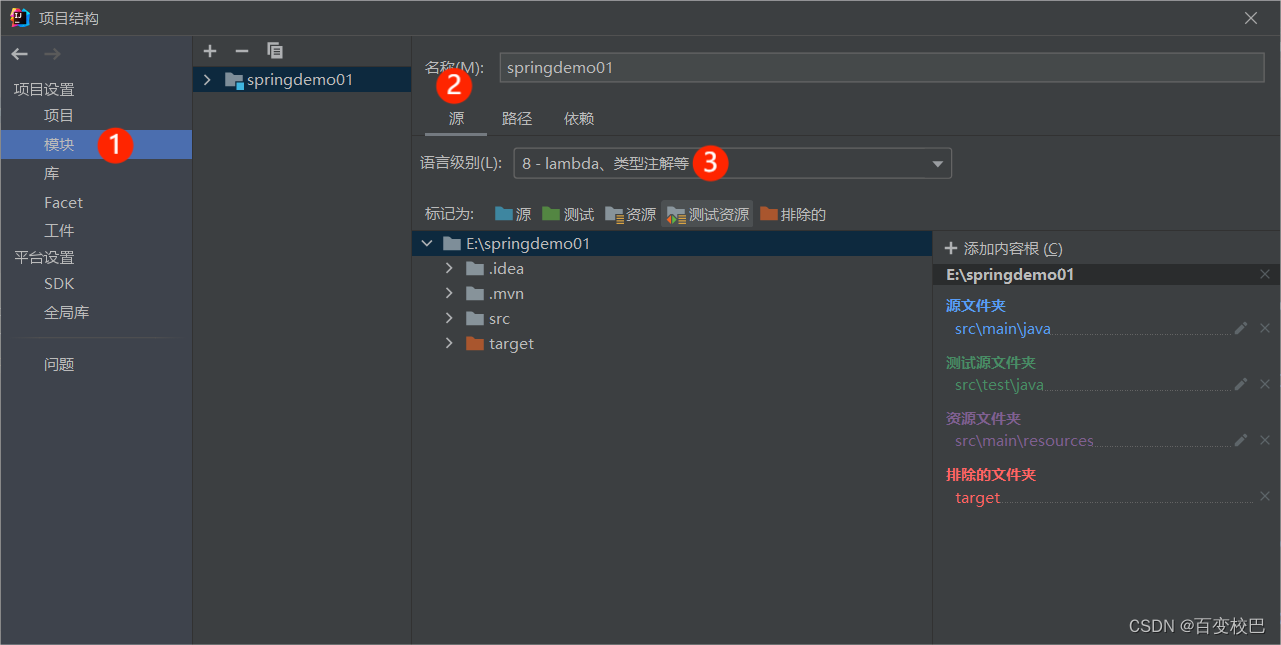1281x645 pixels.
Task: Close the 项目结构 dialog
Action: click(x=1251, y=18)
